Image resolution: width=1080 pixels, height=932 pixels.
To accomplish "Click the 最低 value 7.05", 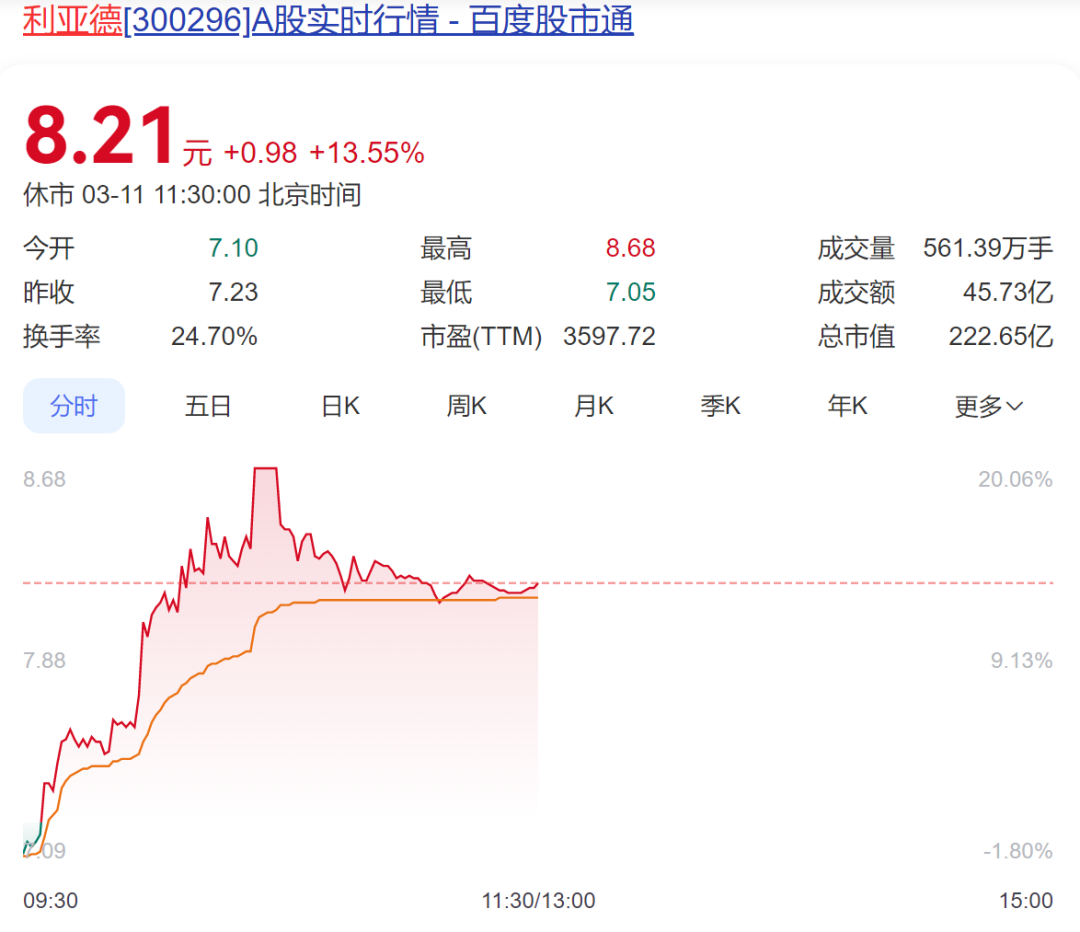I will tap(630, 292).
